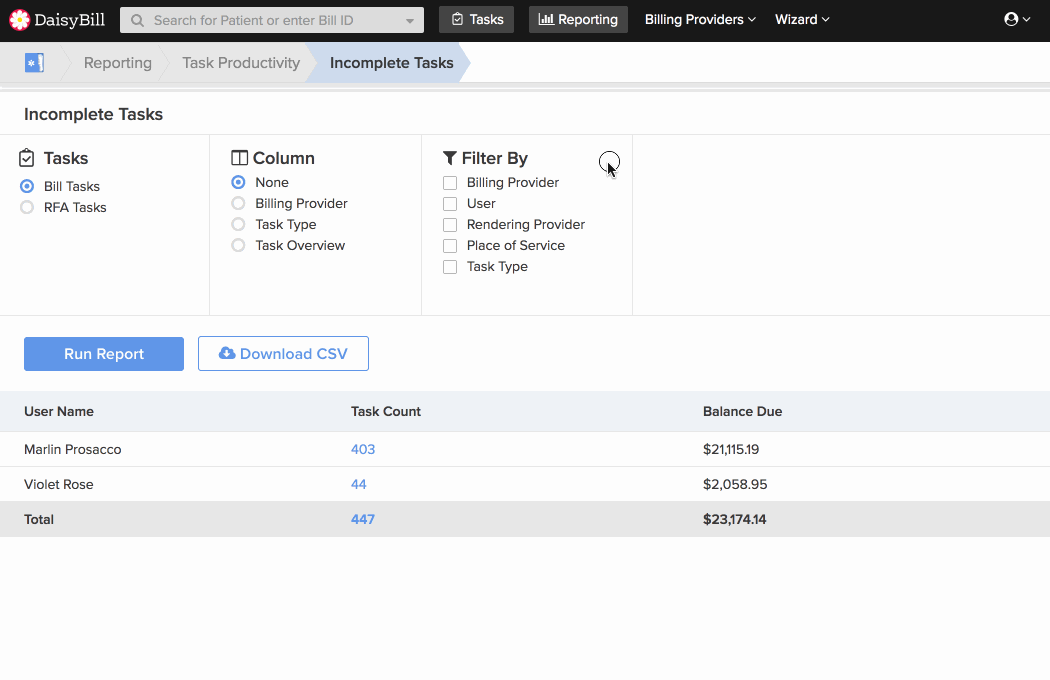Check the Billing Provider filter checkbox
This screenshot has height=680, width=1050.
pyautogui.click(x=450, y=183)
